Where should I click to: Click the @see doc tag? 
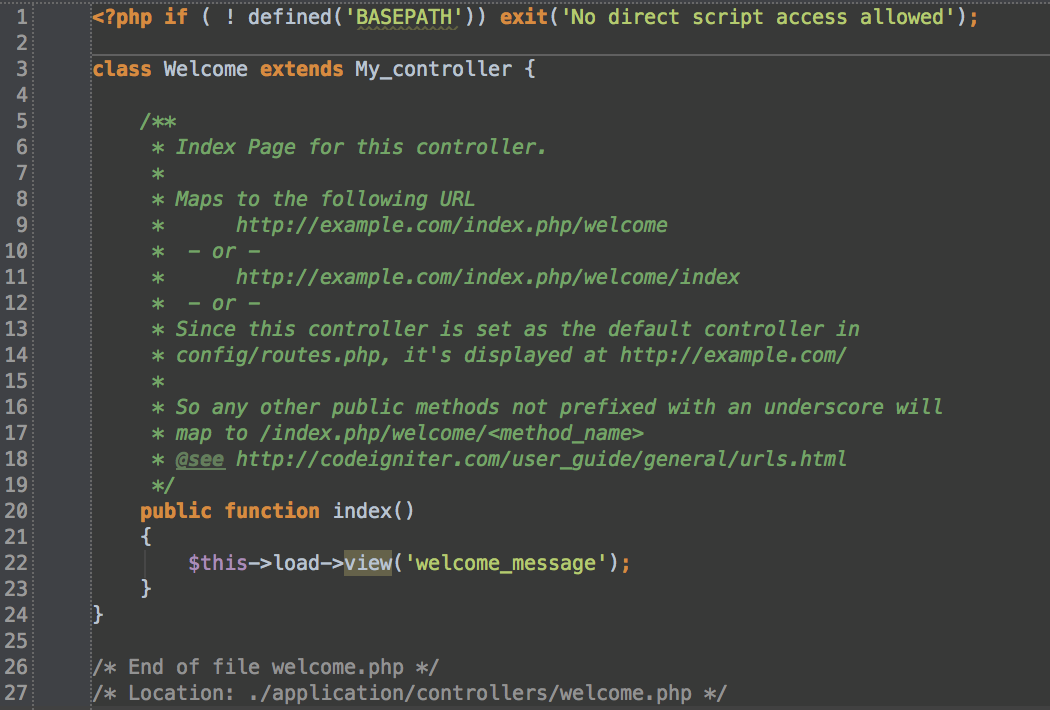point(200,459)
